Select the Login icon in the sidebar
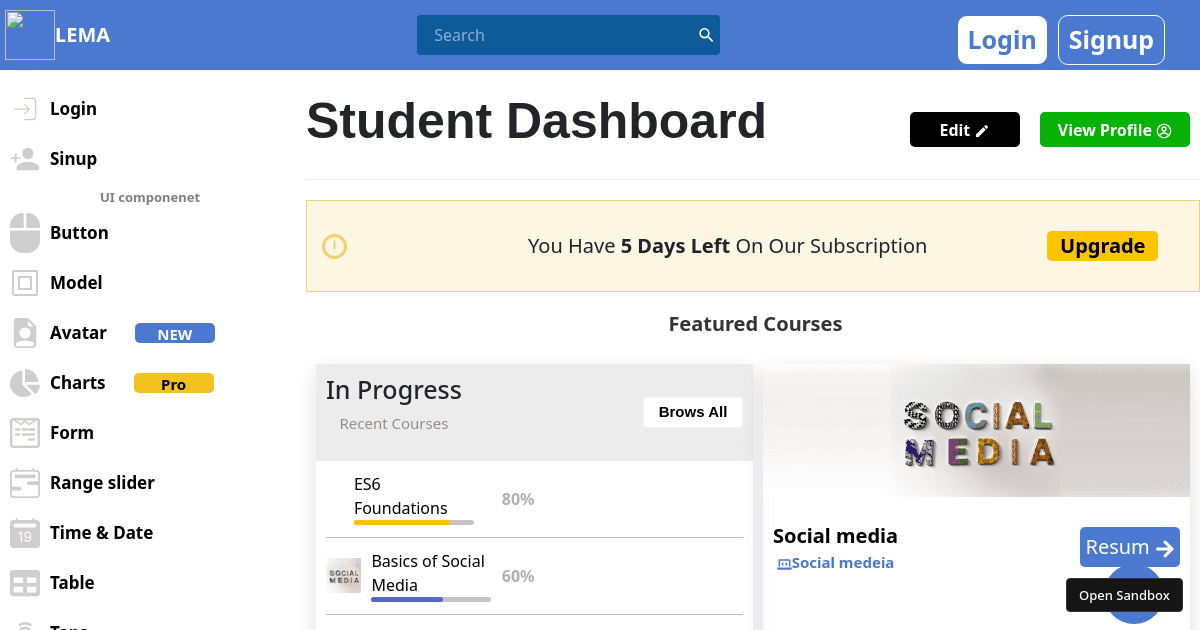The width and height of the screenshot is (1200, 630). [24, 108]
